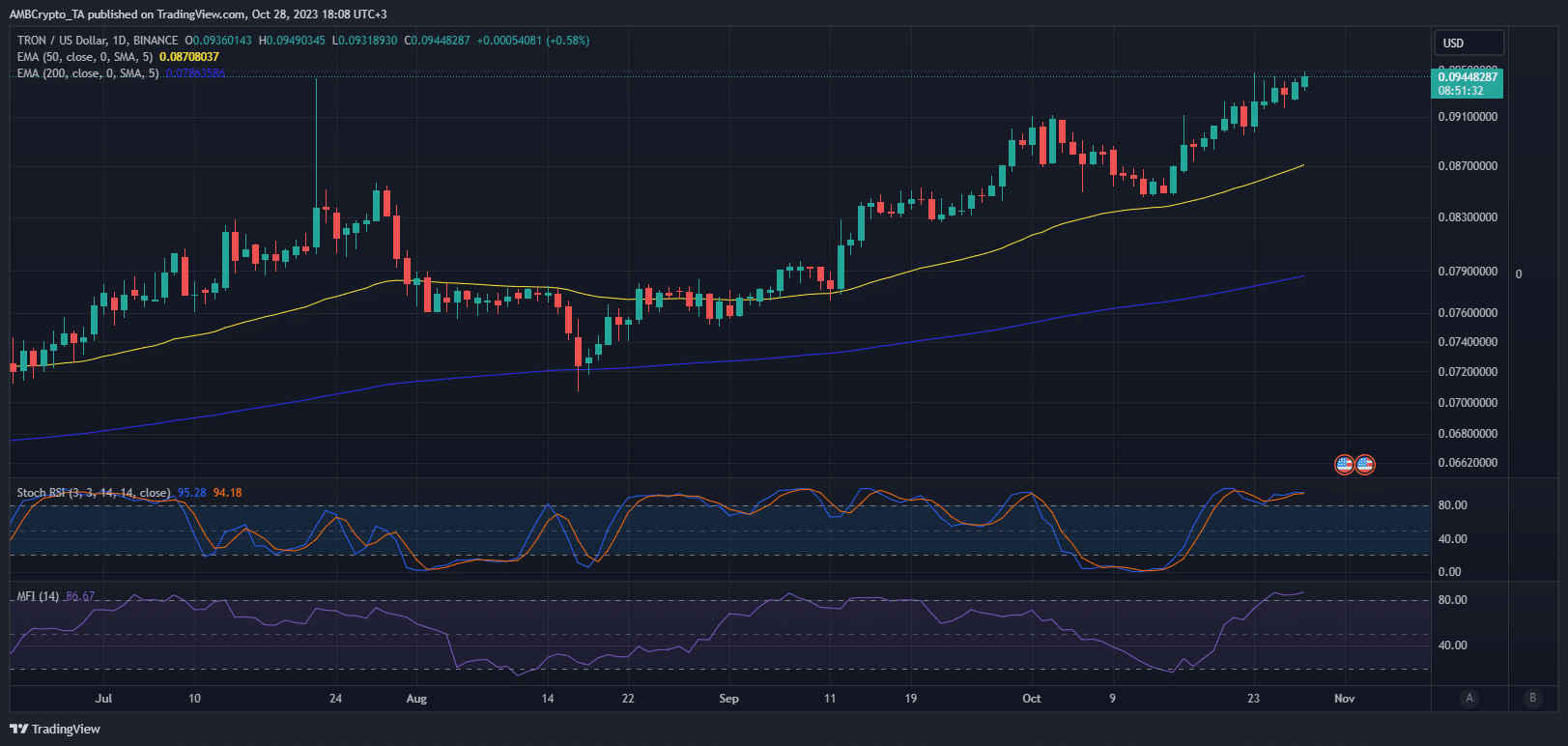The image size is (1568, 746).
Task: Click the low price value 0.09318930
Action: tap(368, 41)
